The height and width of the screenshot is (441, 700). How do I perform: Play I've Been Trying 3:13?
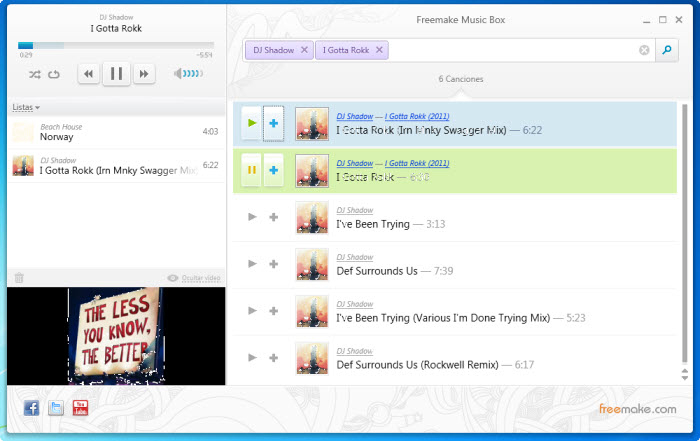(252, 217)
